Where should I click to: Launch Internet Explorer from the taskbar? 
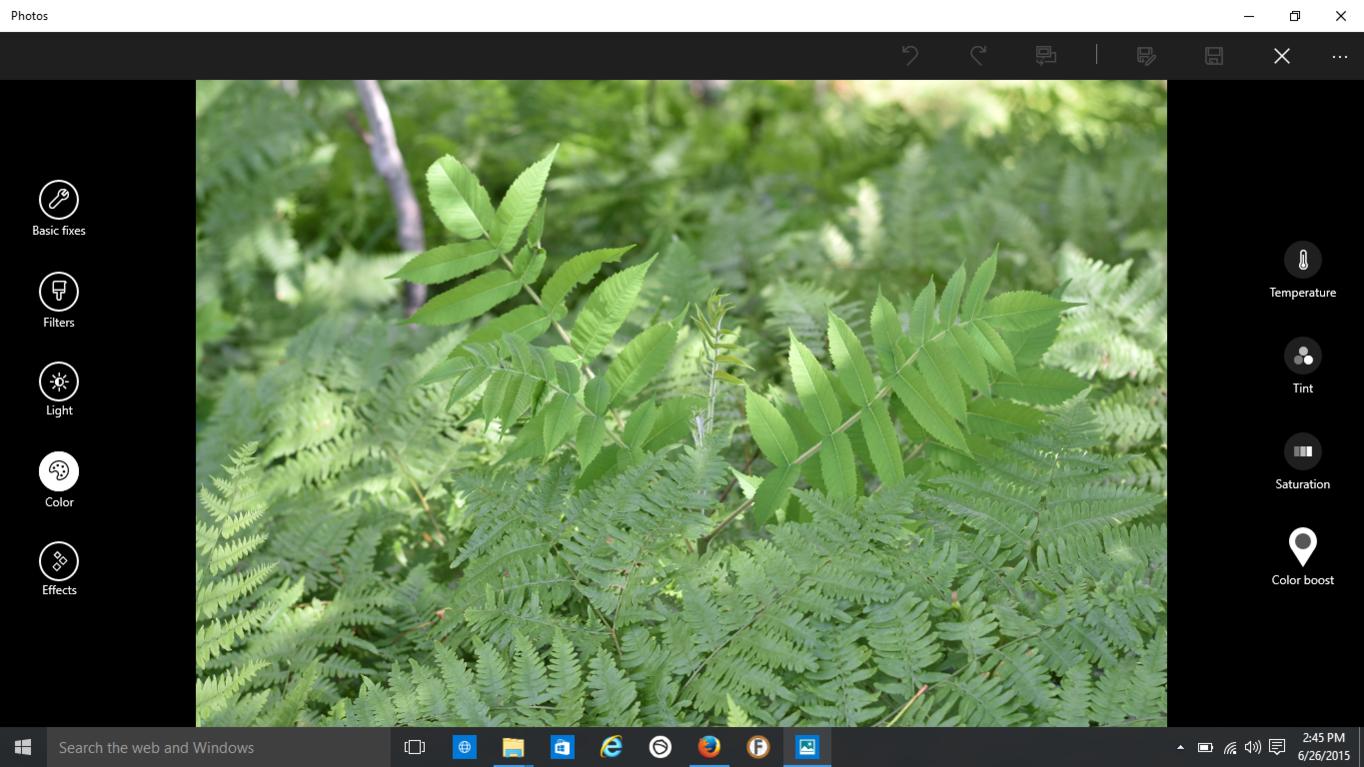[611, 747]
